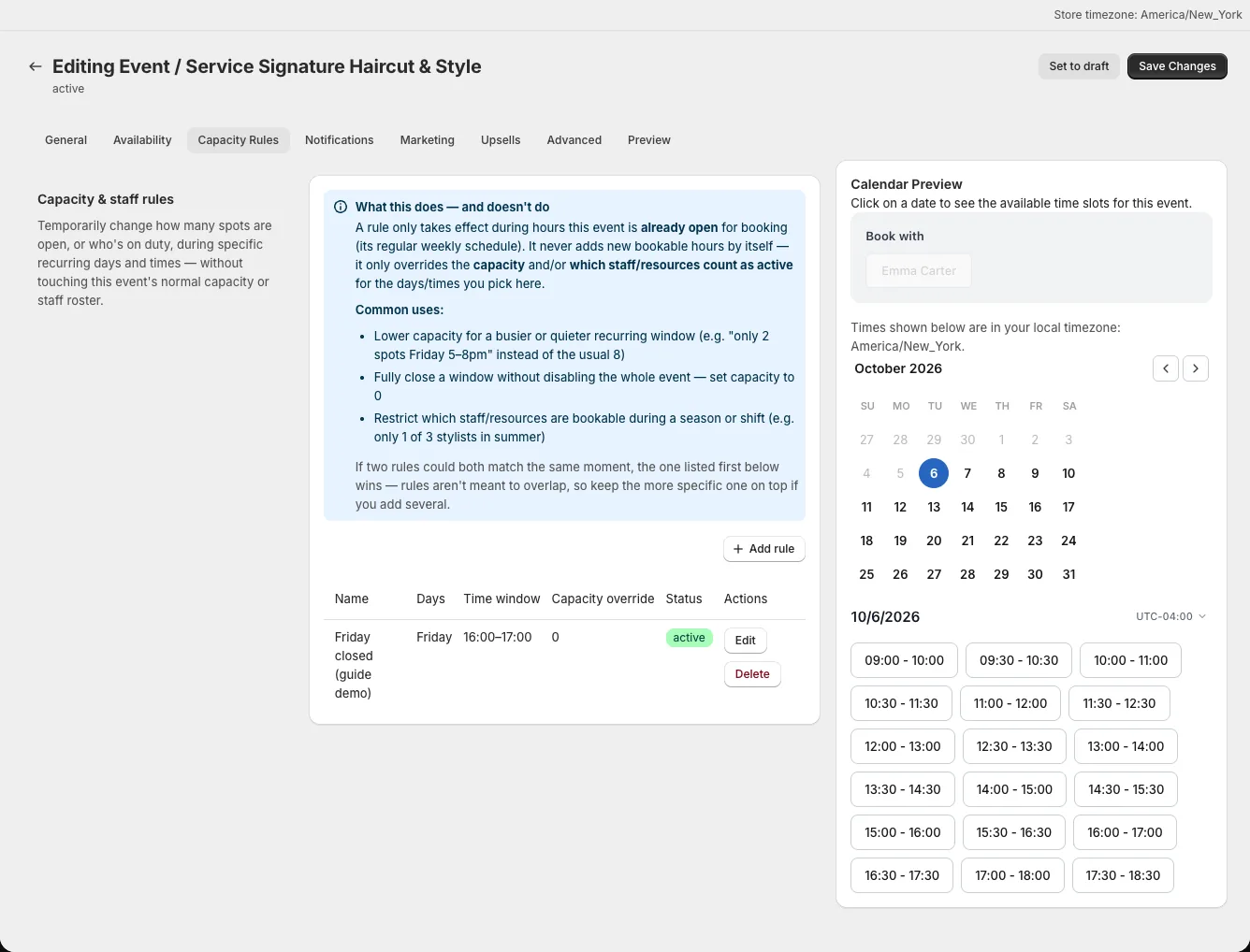Viewport: 1250px width, 952px height.
Task: Save changes to the event
Action: 1177,66
